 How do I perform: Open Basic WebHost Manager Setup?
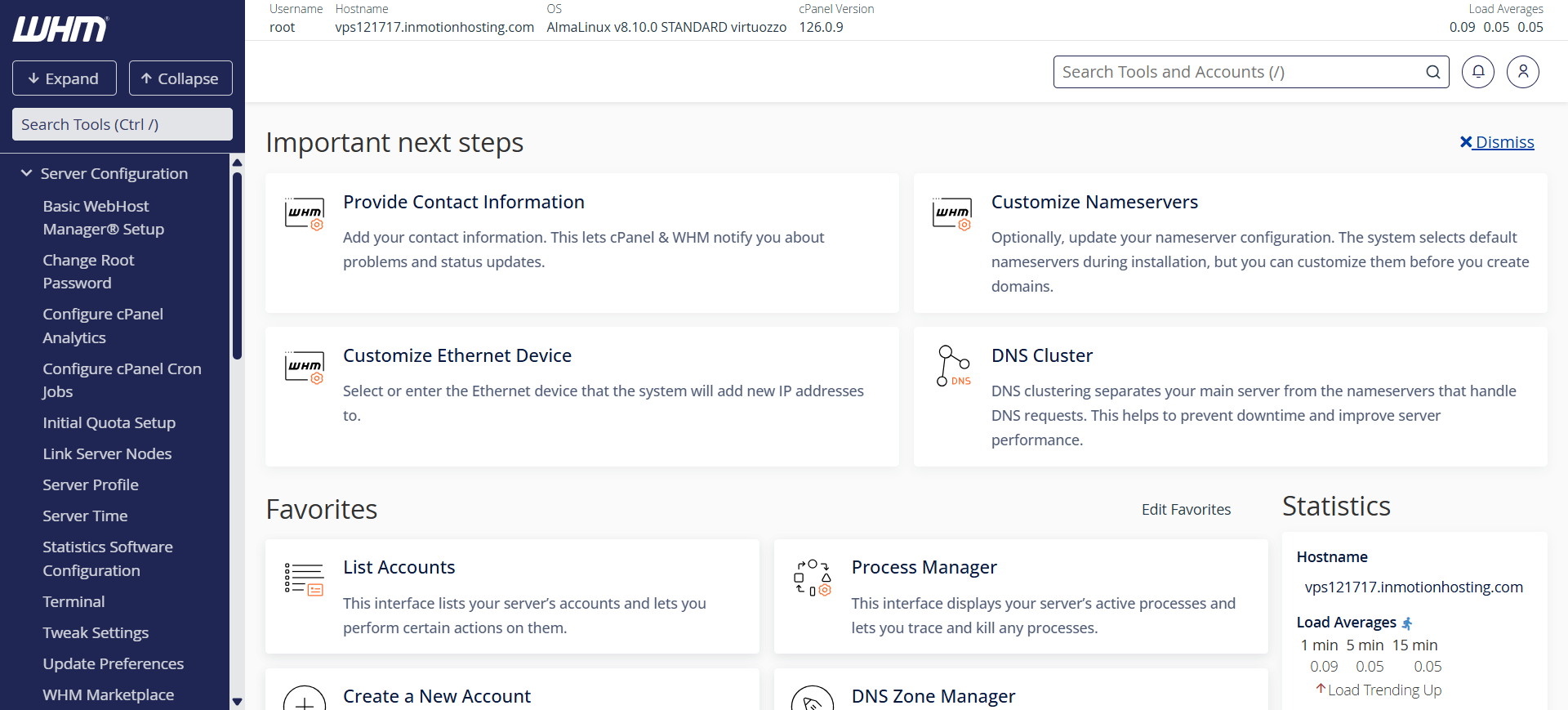[104, 217]
